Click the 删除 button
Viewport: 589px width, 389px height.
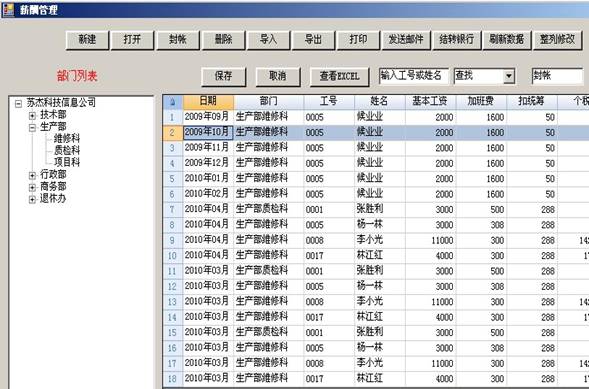coord(223,40)
